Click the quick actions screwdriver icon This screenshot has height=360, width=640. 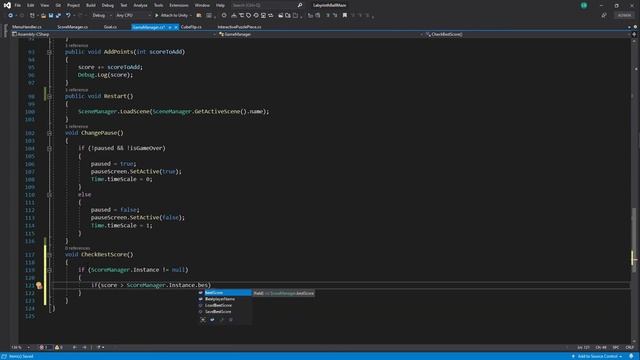pyautogui.click(x=39, y=285)
